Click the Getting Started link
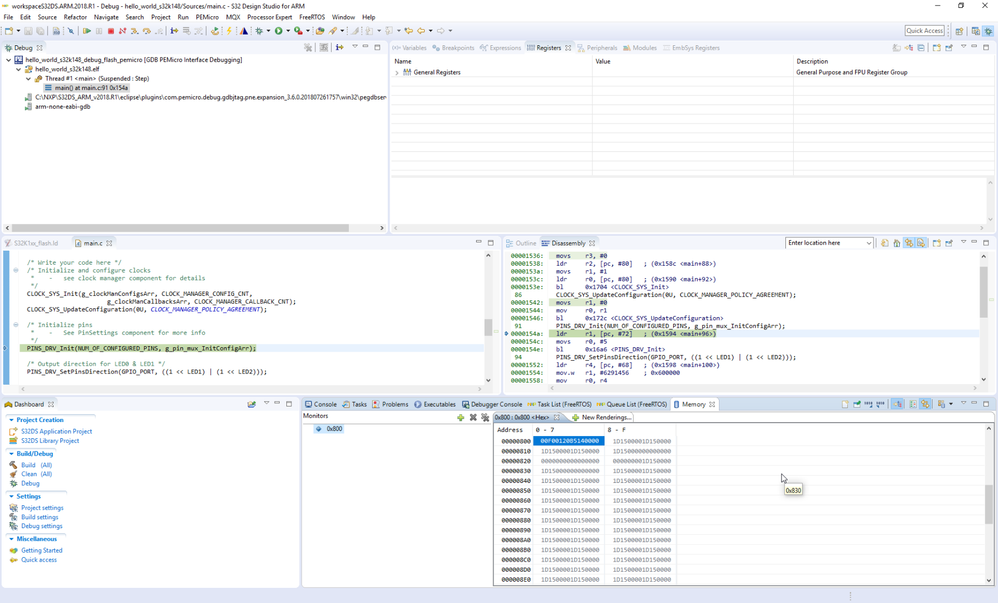 coord(41,551)
